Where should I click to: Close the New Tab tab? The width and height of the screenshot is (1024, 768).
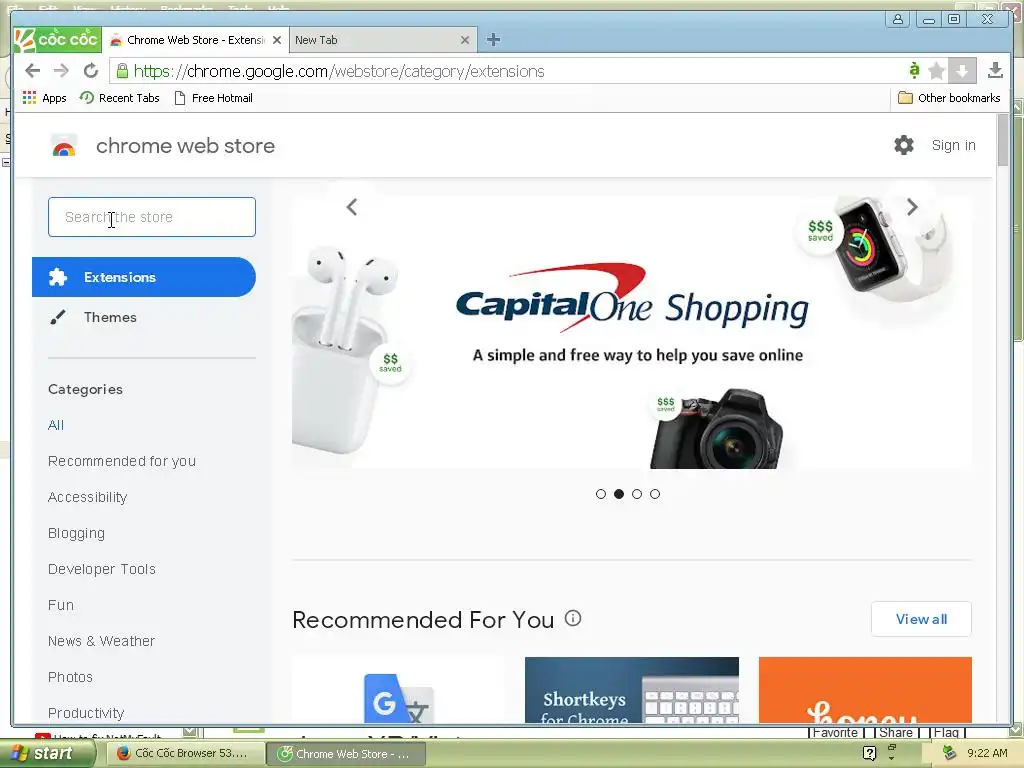tap(464, 40)
